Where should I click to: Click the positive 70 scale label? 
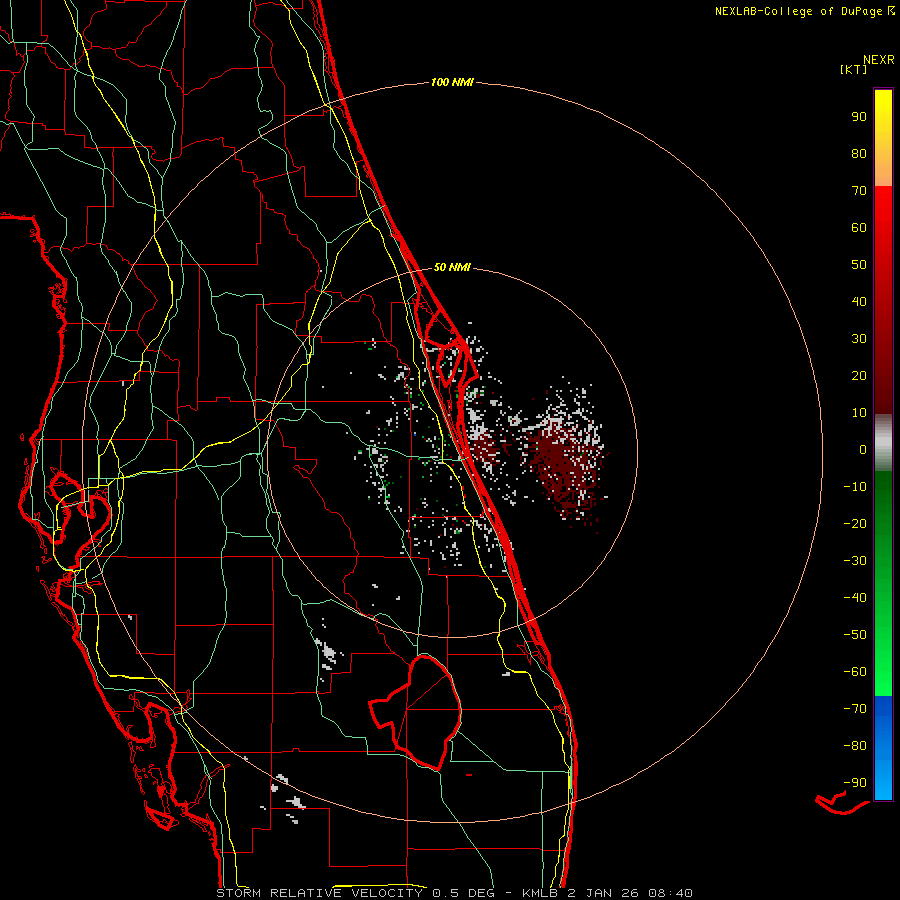click(859, 191)
